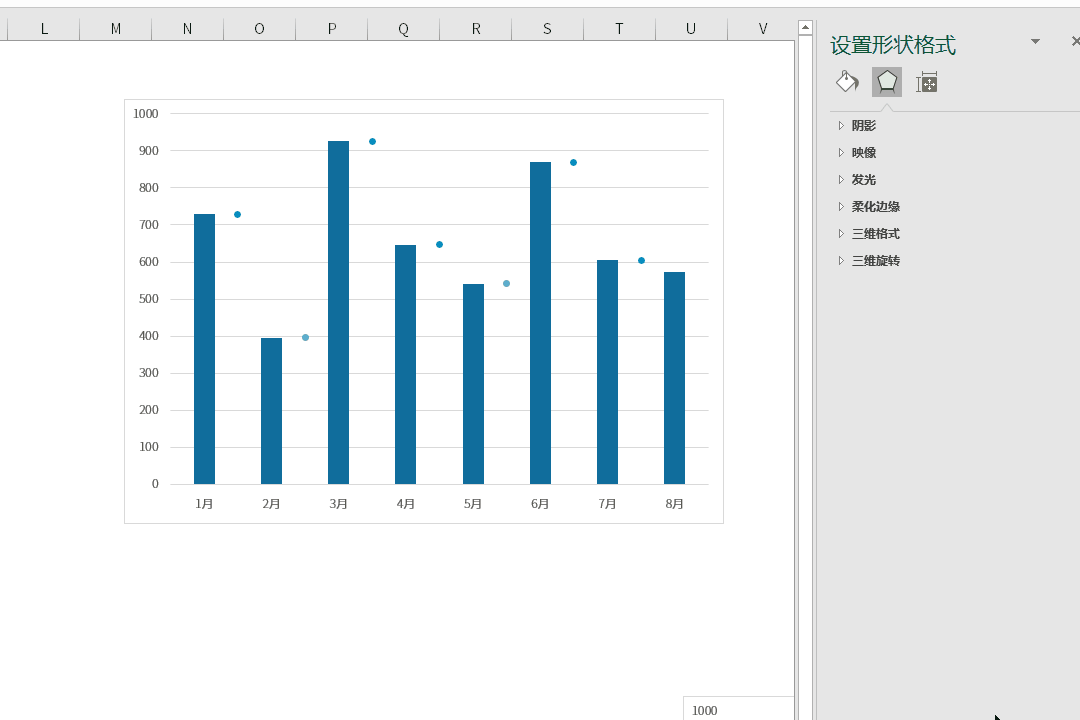Image resolution: width=1080 pixels, height=720 pixels.
Task: Close the 设置形状格式 pane
Action: (x=1075, y=41)
